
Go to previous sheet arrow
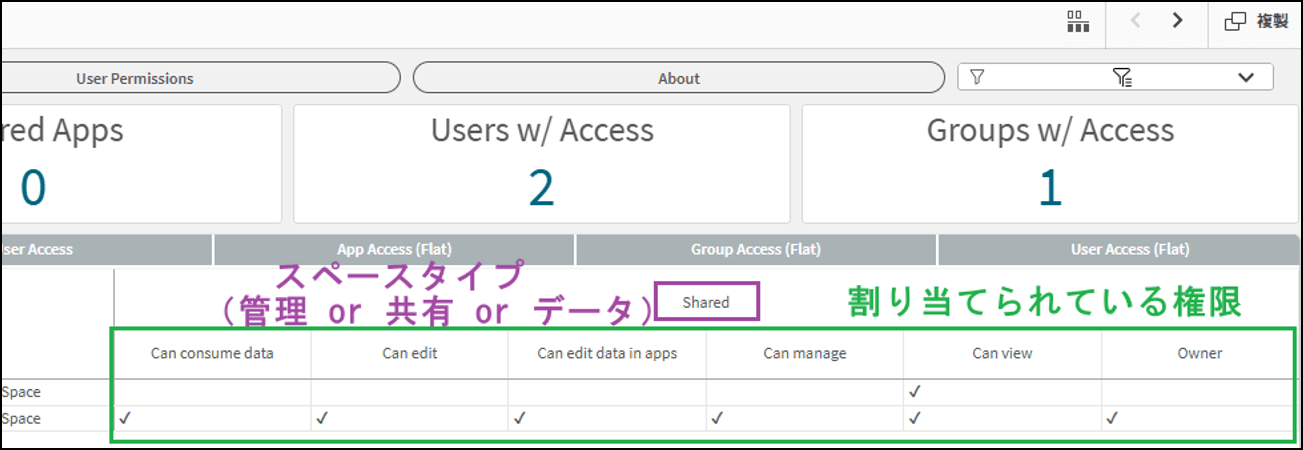click(x=1135, y=21)
